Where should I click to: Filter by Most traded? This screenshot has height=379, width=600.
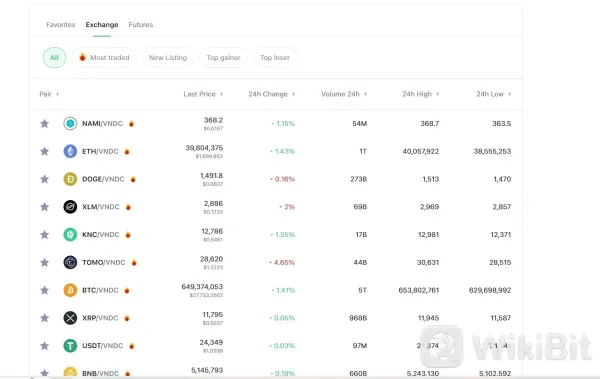click(x=104, y=57)
